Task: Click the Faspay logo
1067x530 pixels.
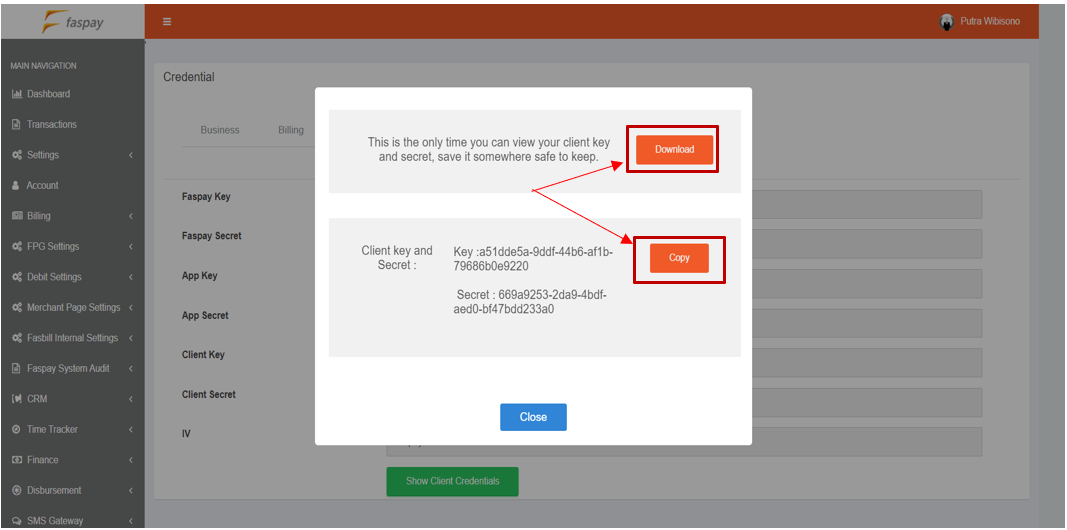Action: point(73,22)
